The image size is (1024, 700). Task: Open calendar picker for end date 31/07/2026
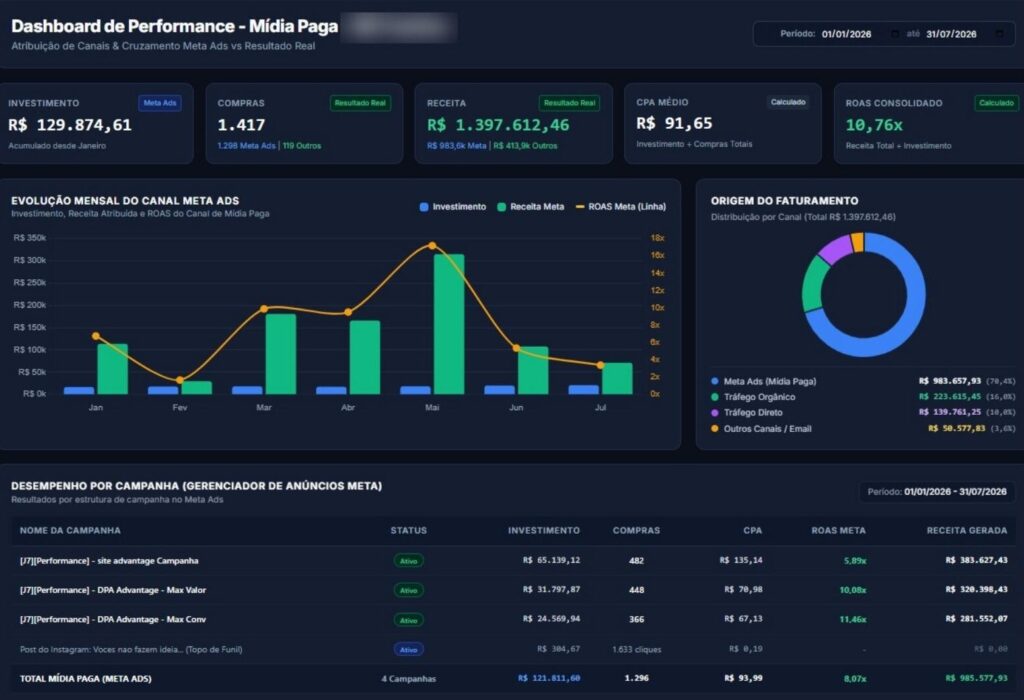click(x=999, y=34)
